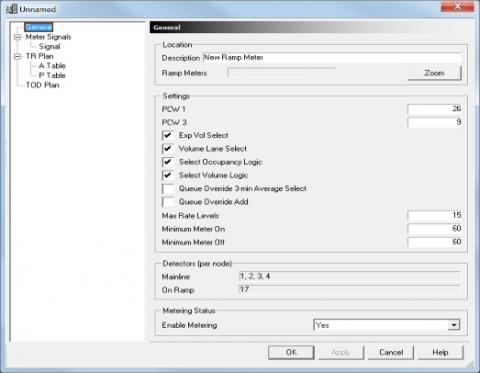
Task: Click the Description text field
Action: click(332, 58)
